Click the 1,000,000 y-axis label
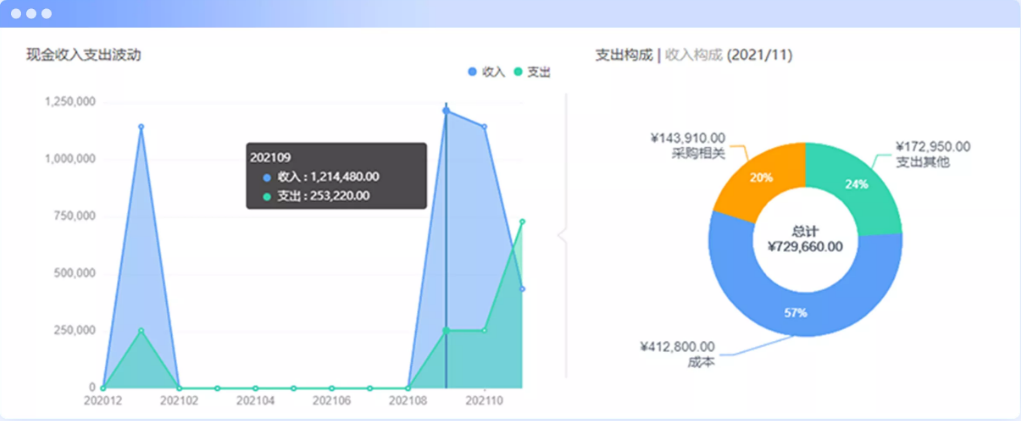The image size is (1021, 421). click(70, 159)
